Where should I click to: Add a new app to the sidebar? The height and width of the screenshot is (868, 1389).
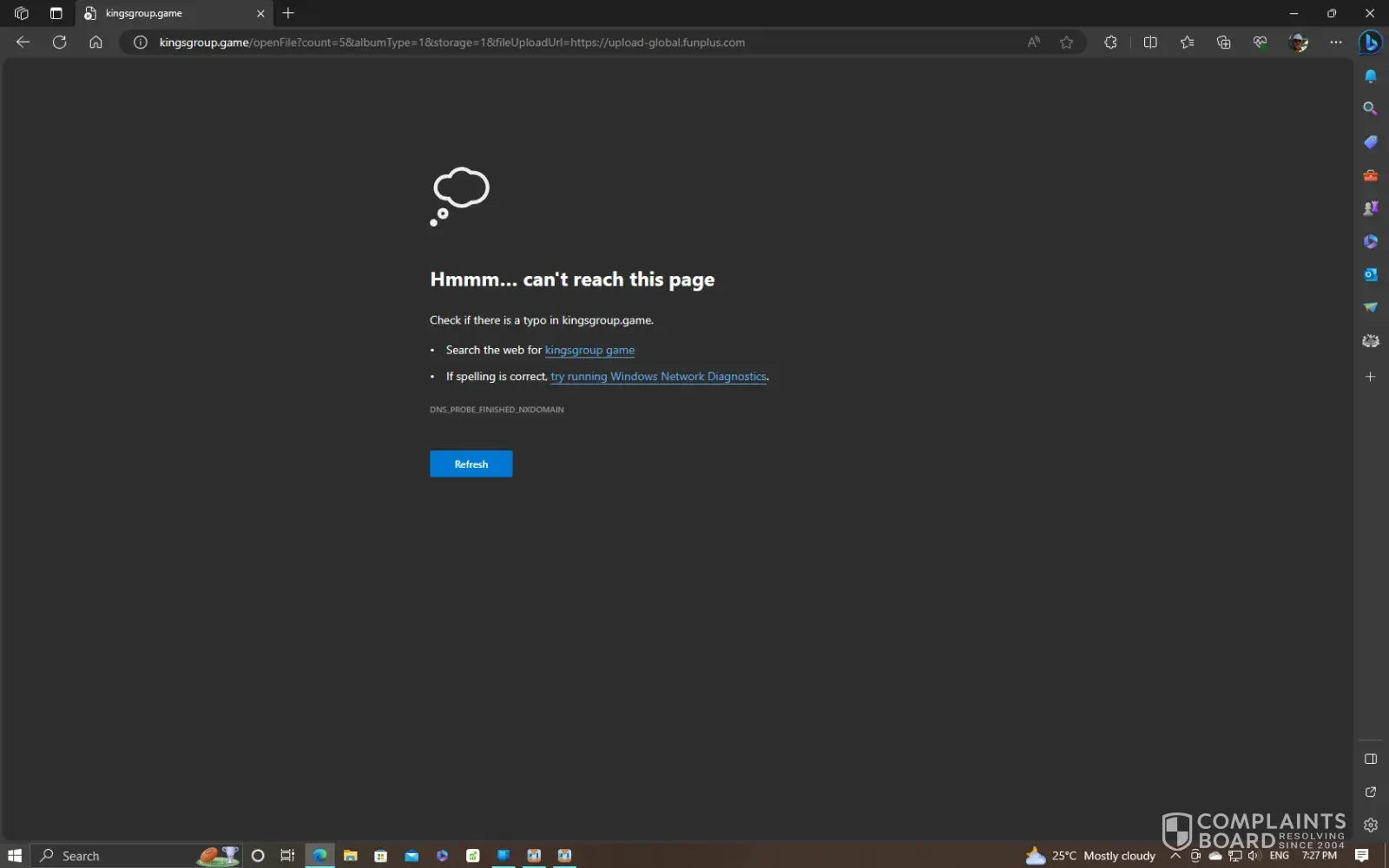click(1370, 377)
